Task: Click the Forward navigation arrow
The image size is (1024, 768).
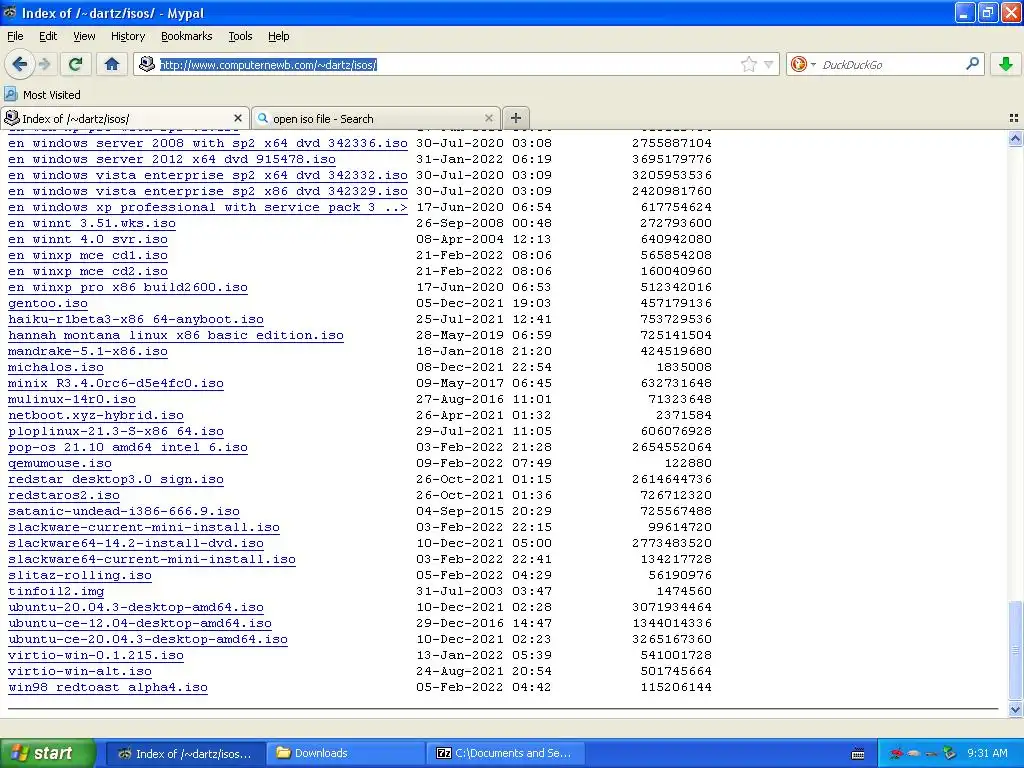Action: click(x=44, y=64)
